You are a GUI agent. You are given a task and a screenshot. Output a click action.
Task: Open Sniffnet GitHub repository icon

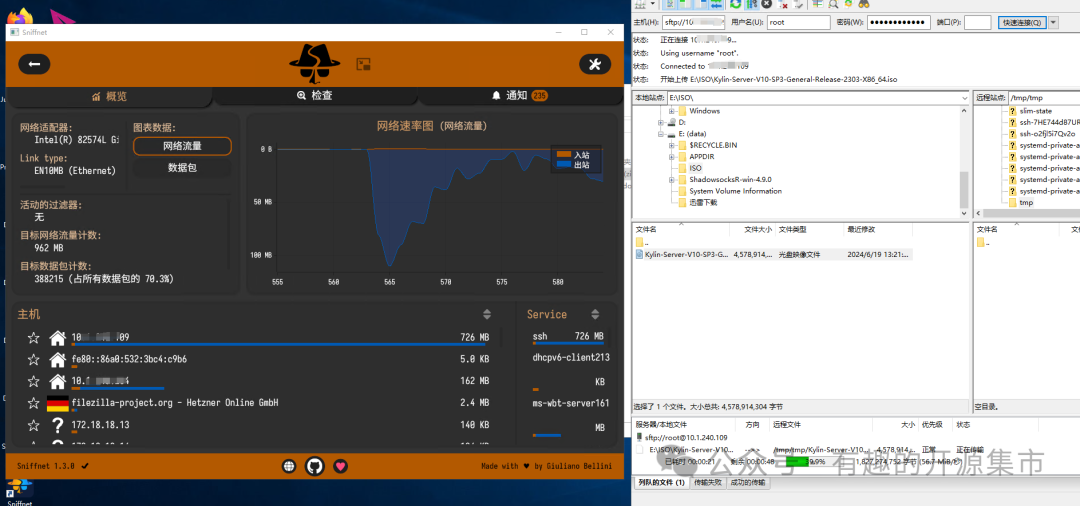(x=315, y=466)
